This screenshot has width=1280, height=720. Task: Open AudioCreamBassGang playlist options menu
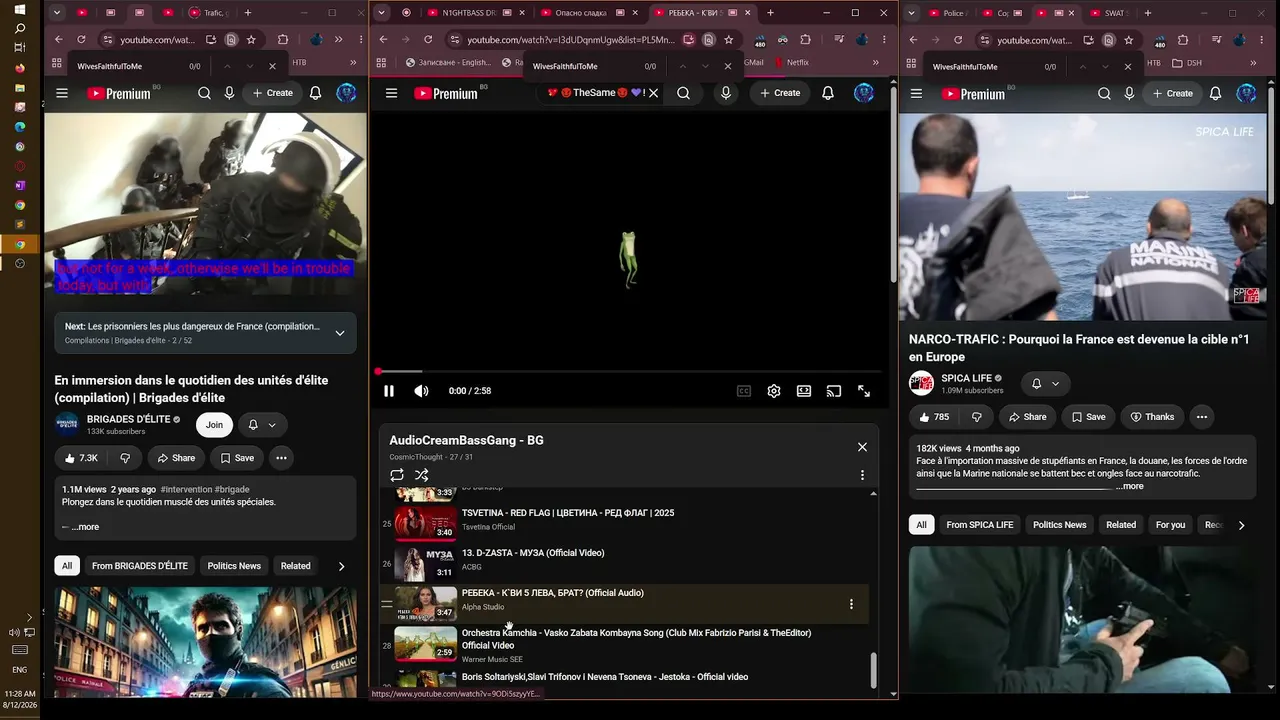point(862,475)
